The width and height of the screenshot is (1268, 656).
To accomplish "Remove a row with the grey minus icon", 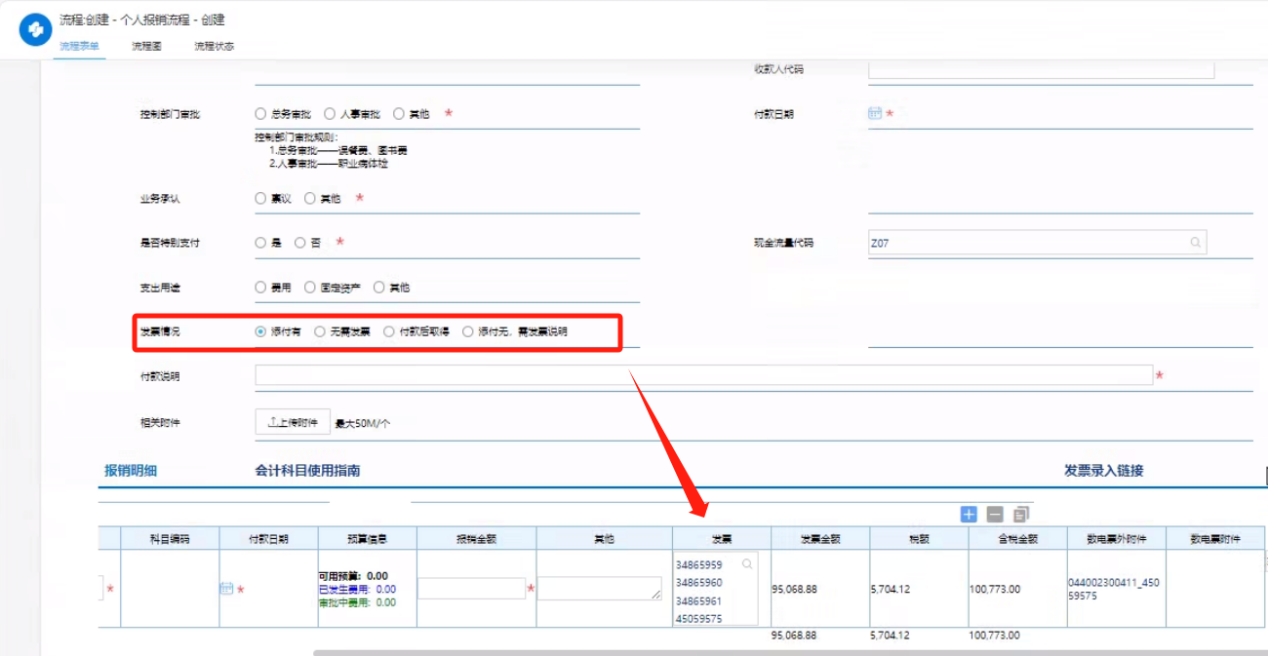I will (x=994, y=514).
